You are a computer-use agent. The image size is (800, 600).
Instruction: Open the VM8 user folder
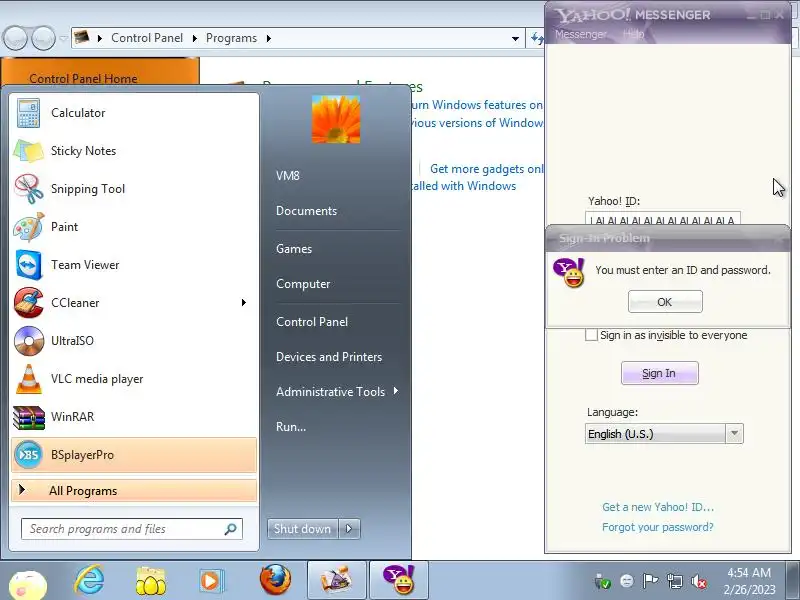click(288, 176)
